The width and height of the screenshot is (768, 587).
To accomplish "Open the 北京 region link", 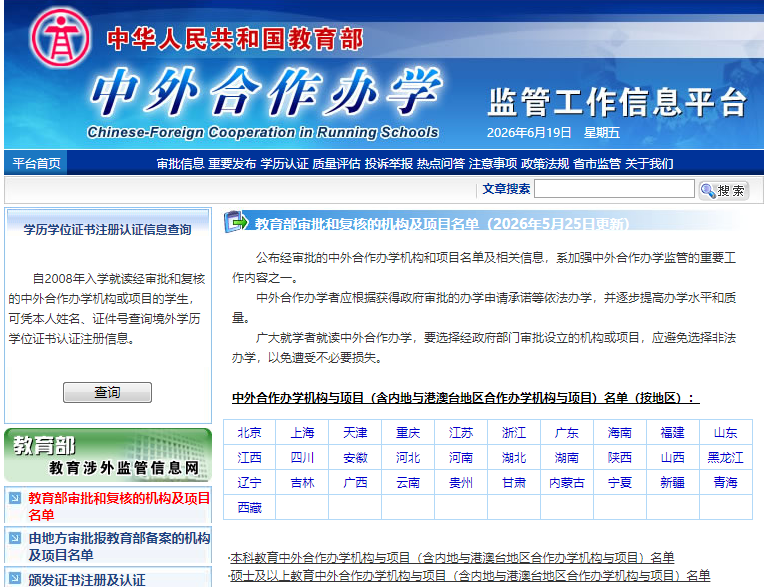I will coord(249,433).
